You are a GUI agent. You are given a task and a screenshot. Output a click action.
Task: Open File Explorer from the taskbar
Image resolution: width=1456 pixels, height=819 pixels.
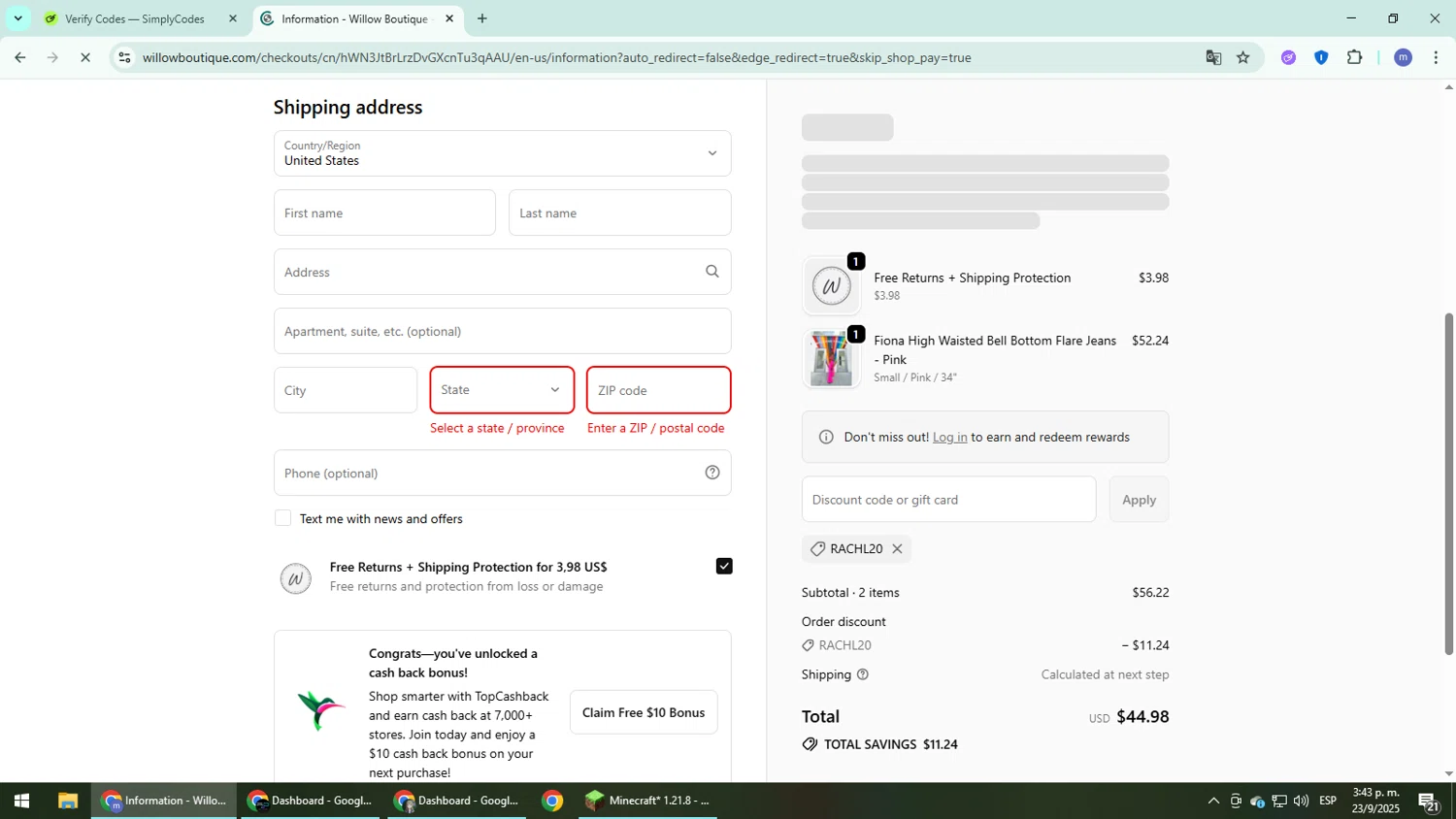[x=67, y=801]
